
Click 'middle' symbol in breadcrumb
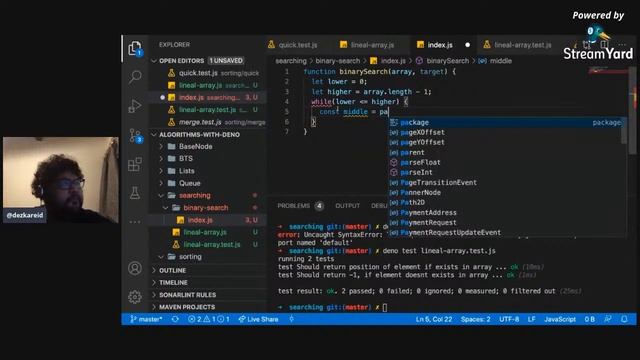(x=500, y=61)
